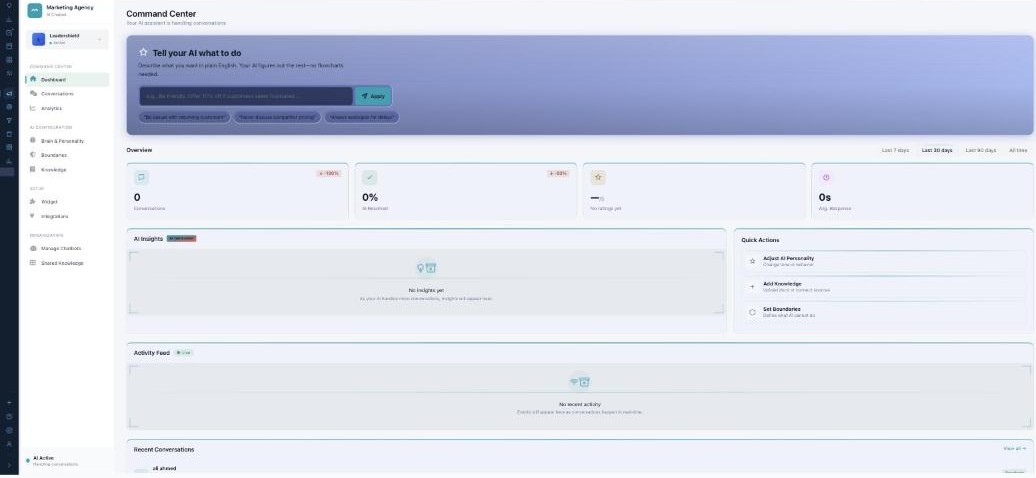
Task: Open Adjust AI Personality quick action
Action: (x=884, y=261)
